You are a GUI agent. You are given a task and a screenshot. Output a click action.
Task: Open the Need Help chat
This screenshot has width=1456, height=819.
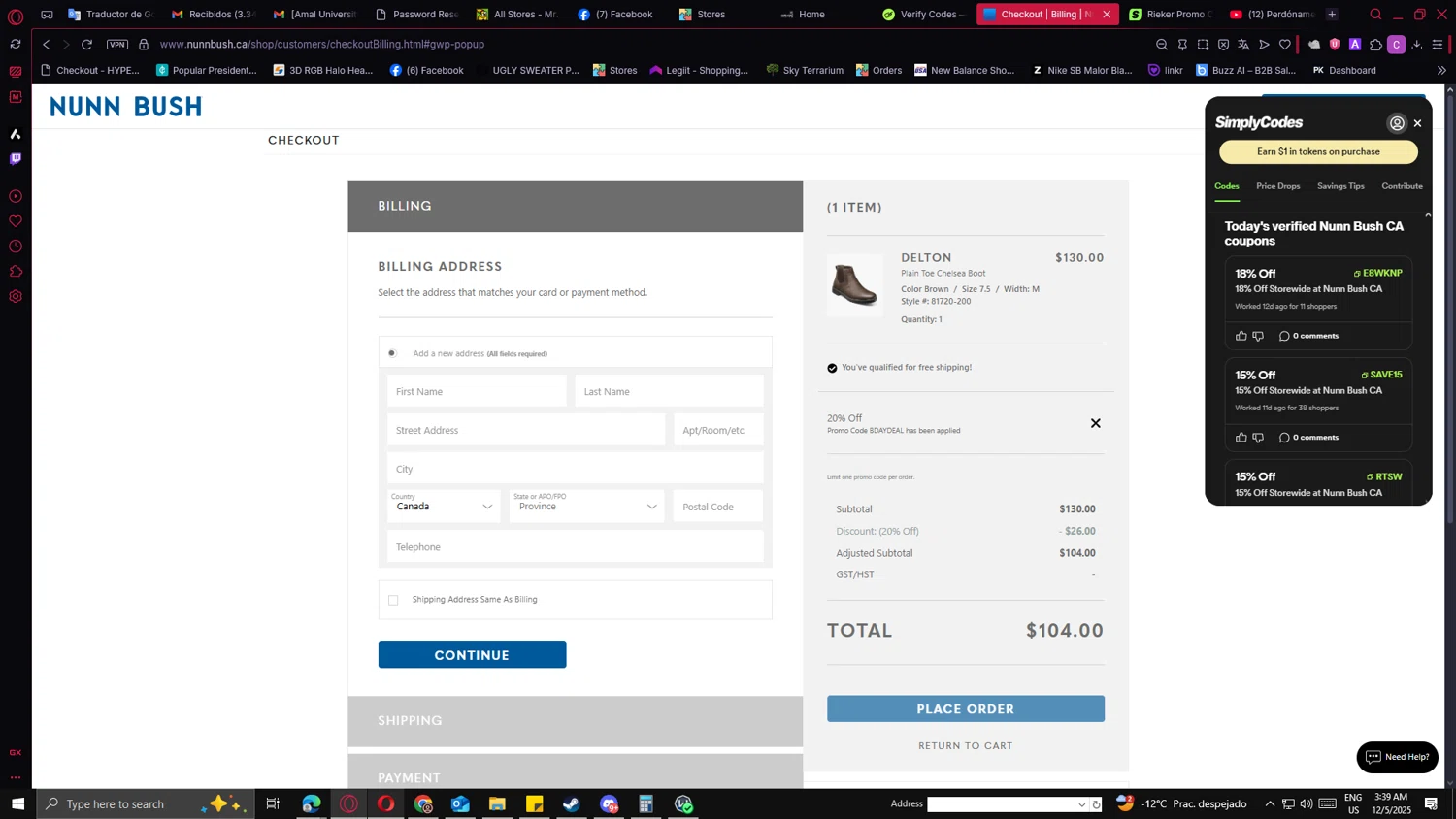point(1397,757)
